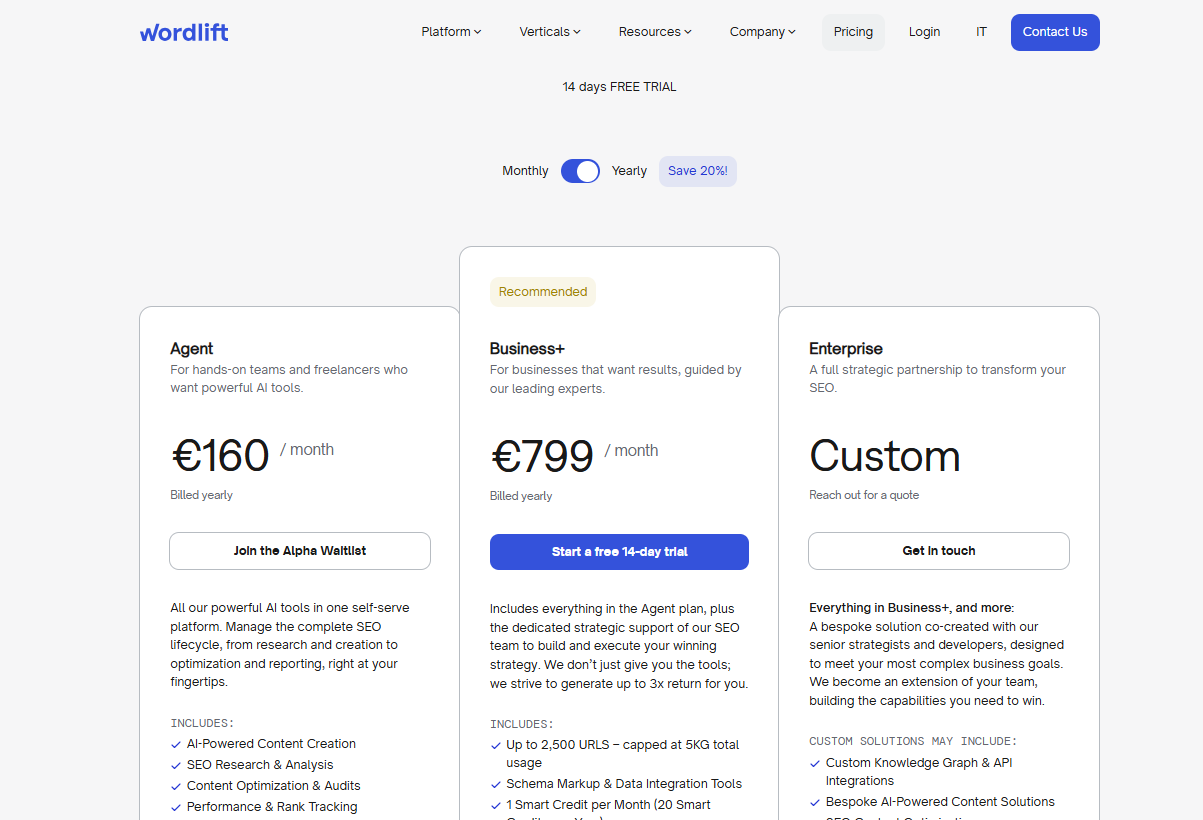Click the checkmark beside Custom Knowledge Graph integrations
The height and width of the screenshot is (820, 1203).
814,762
